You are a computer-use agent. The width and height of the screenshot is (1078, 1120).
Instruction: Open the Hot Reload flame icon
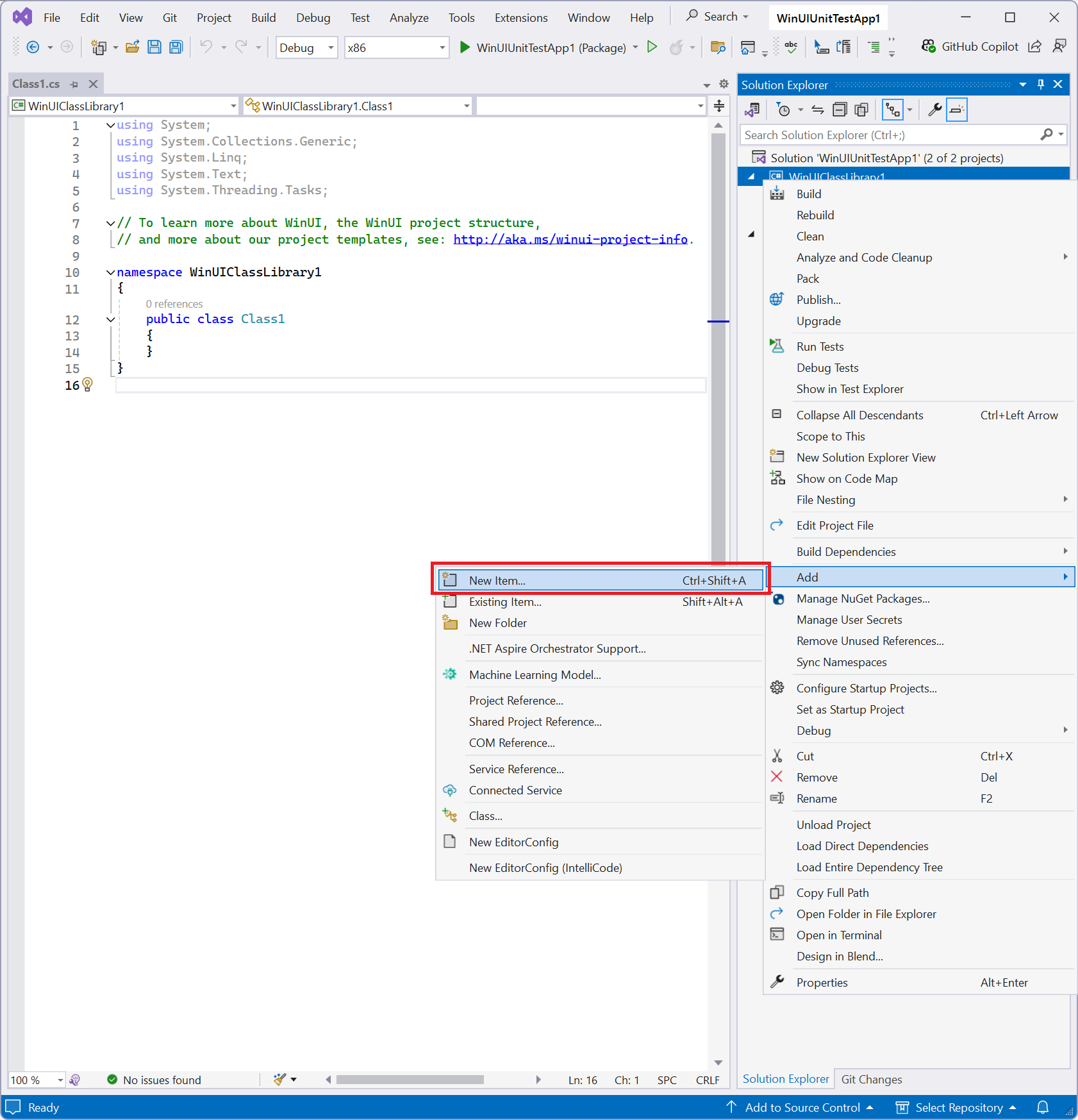tap(677, 47)
